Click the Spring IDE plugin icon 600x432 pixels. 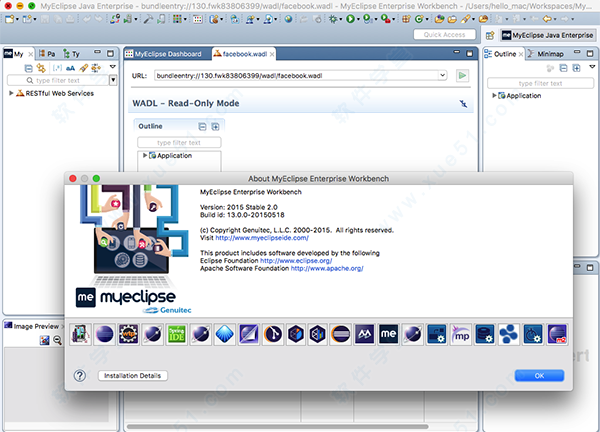coord(176,334)
